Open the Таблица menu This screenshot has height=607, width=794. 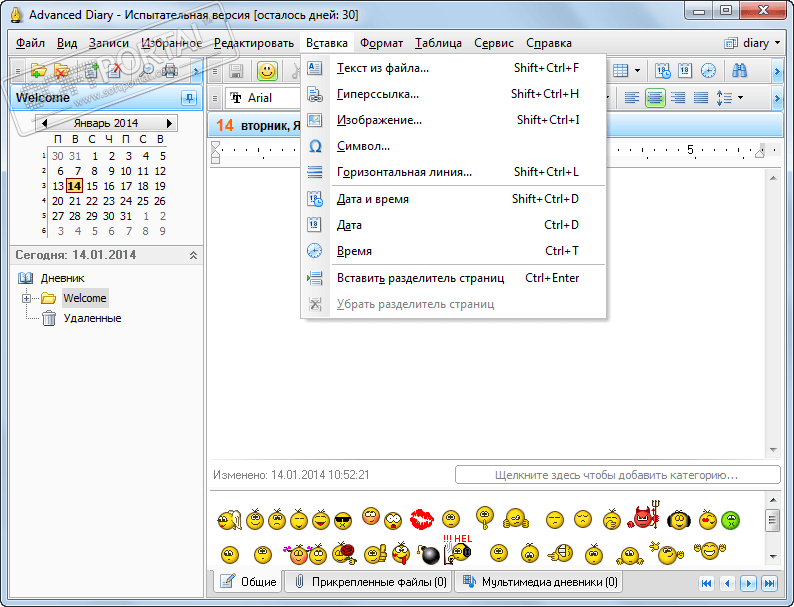tap(439, 43)
